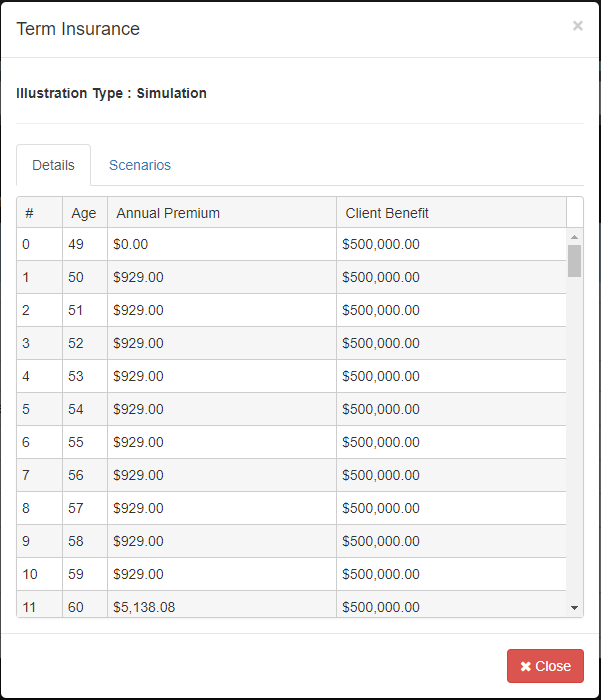Switch to the Scenarios tab
This screenshot has width=601, height=700.
tap(140, 165)
